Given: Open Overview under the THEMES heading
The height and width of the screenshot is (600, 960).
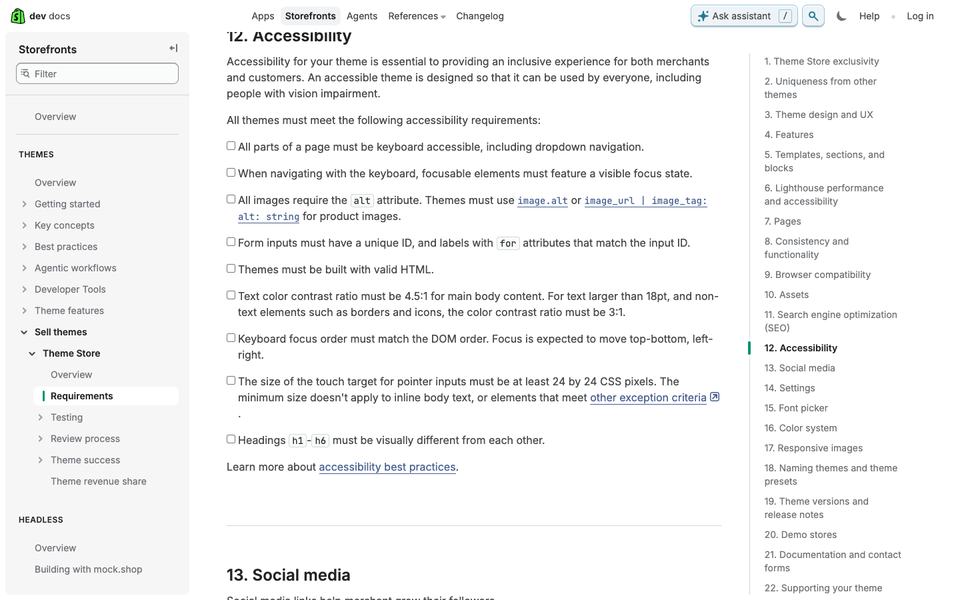Looking at the screenshot, I should [55, 182].
